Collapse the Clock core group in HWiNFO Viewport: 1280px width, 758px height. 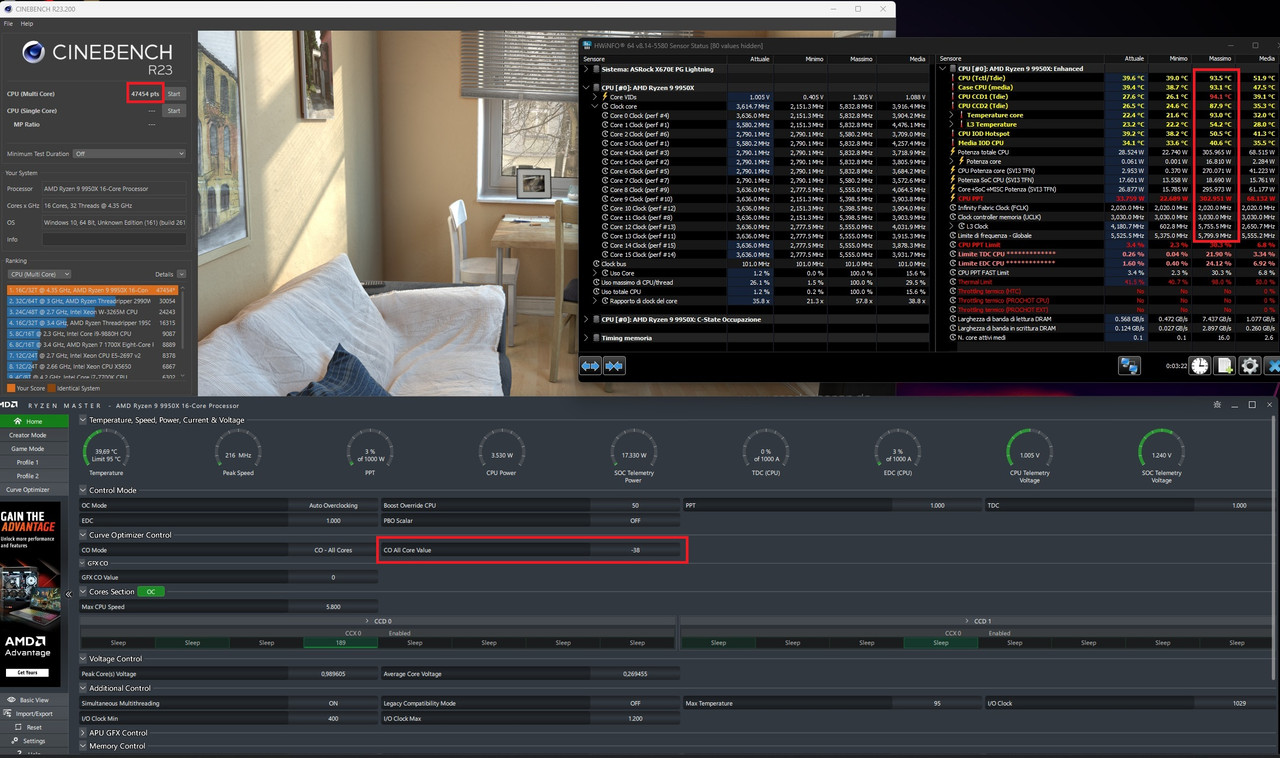(596, 106)
